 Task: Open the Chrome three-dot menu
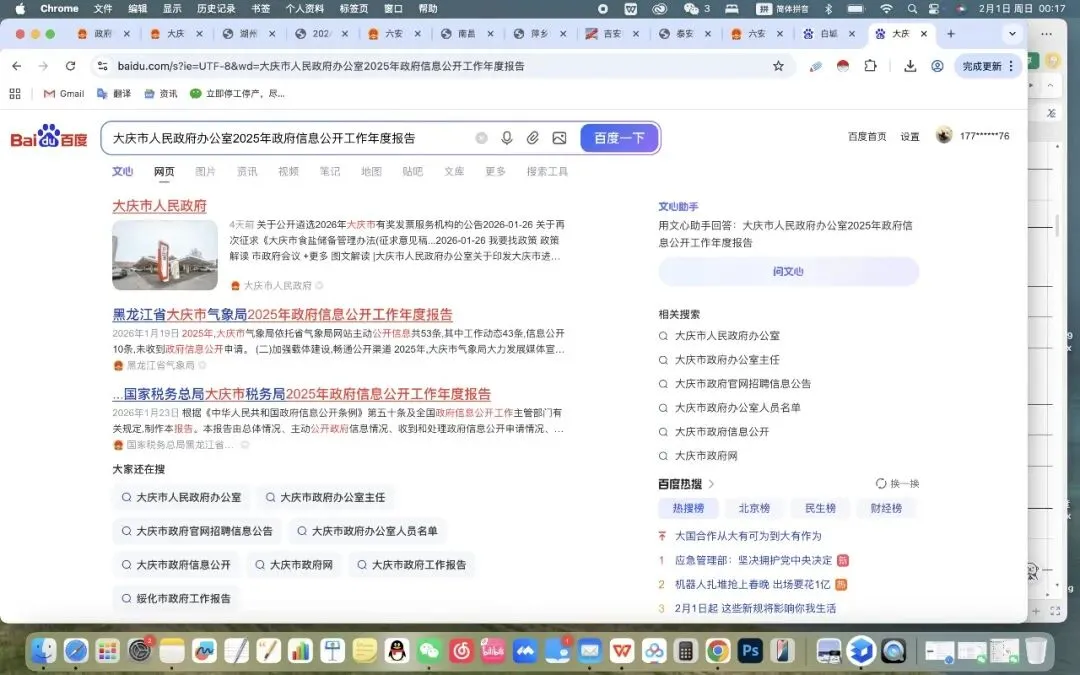[1011, 66]
